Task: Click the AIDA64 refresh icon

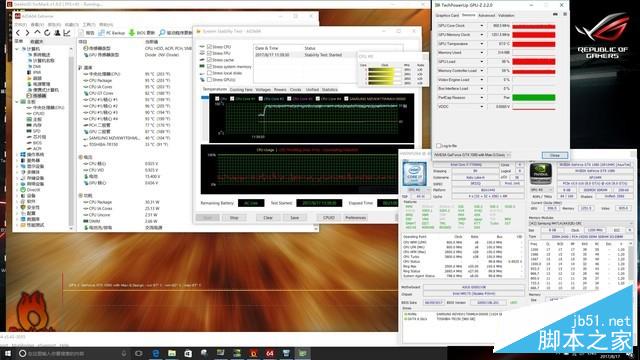Action: [x=47, y=33]
